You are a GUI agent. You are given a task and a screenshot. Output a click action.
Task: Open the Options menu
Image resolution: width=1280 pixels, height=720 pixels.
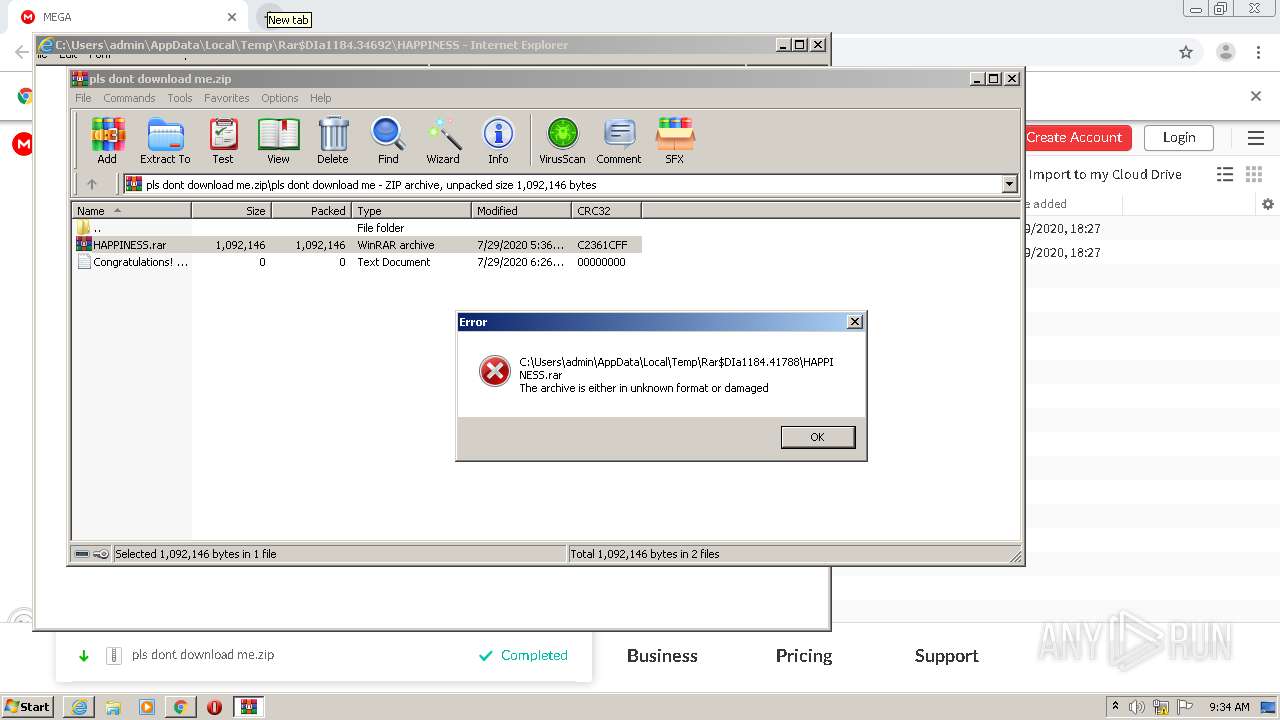pos(280,98)
